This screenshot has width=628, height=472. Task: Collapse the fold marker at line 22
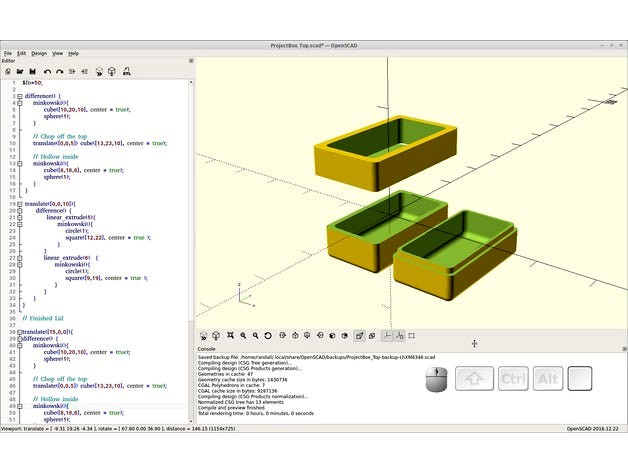click(x=19, y=224)
